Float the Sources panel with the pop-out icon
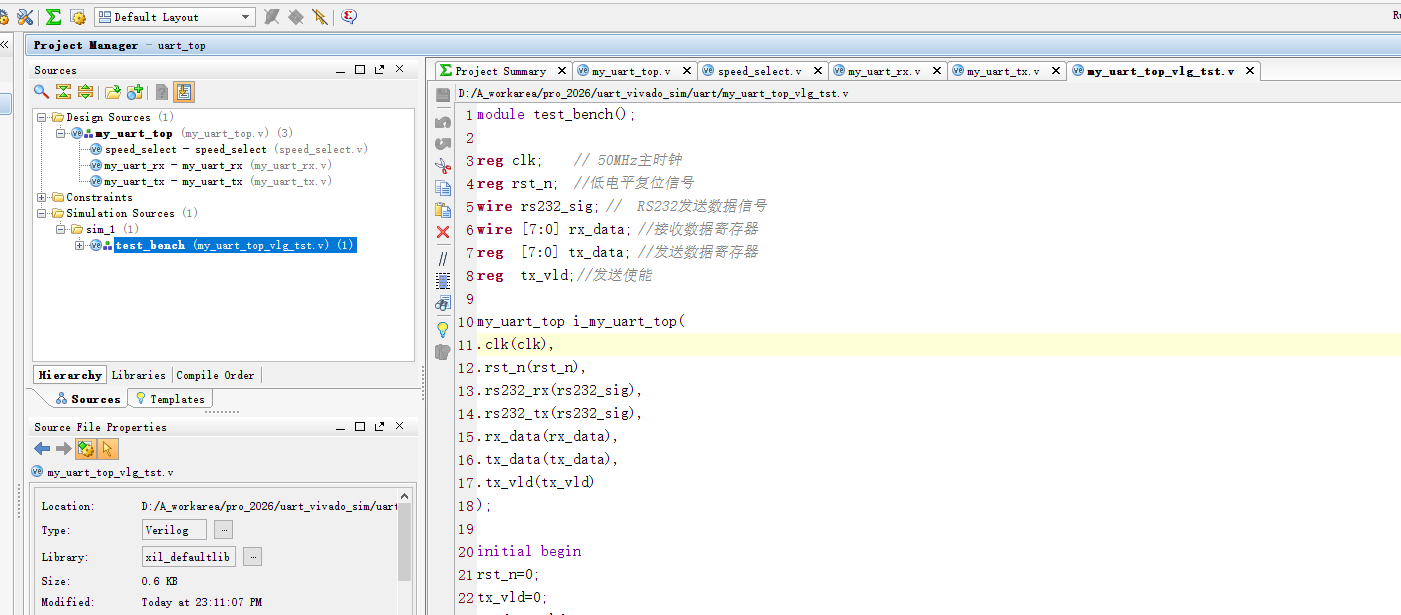 (x=379, y=70)
